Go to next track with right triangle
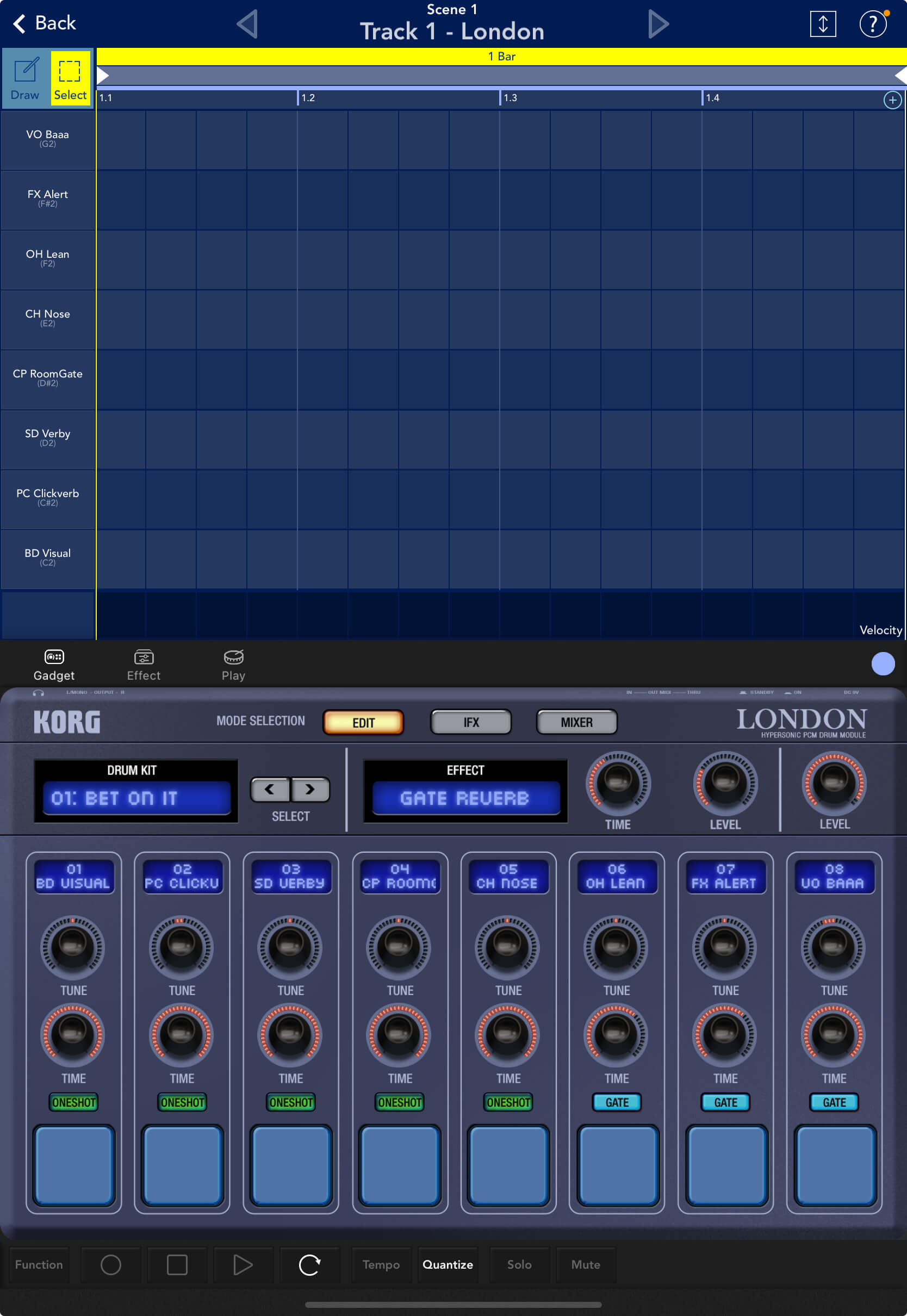 pos(657,24)
